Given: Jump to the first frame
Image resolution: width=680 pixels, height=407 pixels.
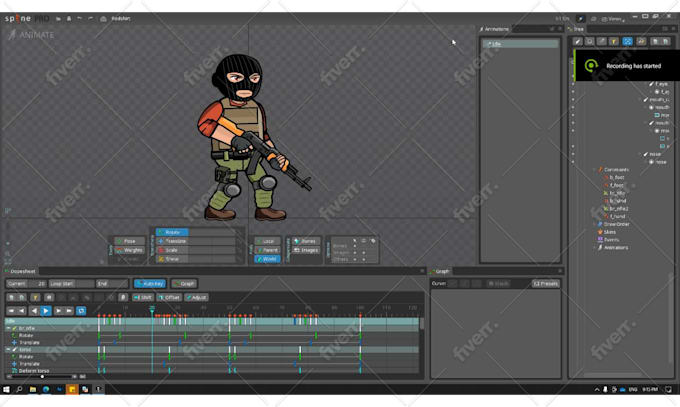Looking at the screenshot, I should 12,311.
